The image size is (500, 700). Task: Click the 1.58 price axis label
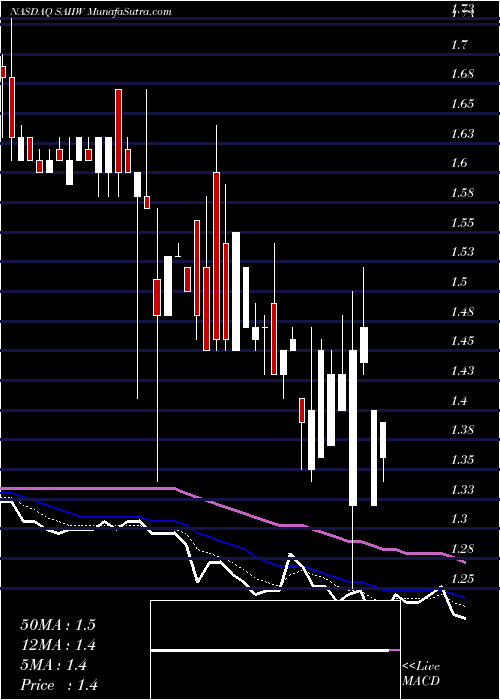click(x=464, y=193)
